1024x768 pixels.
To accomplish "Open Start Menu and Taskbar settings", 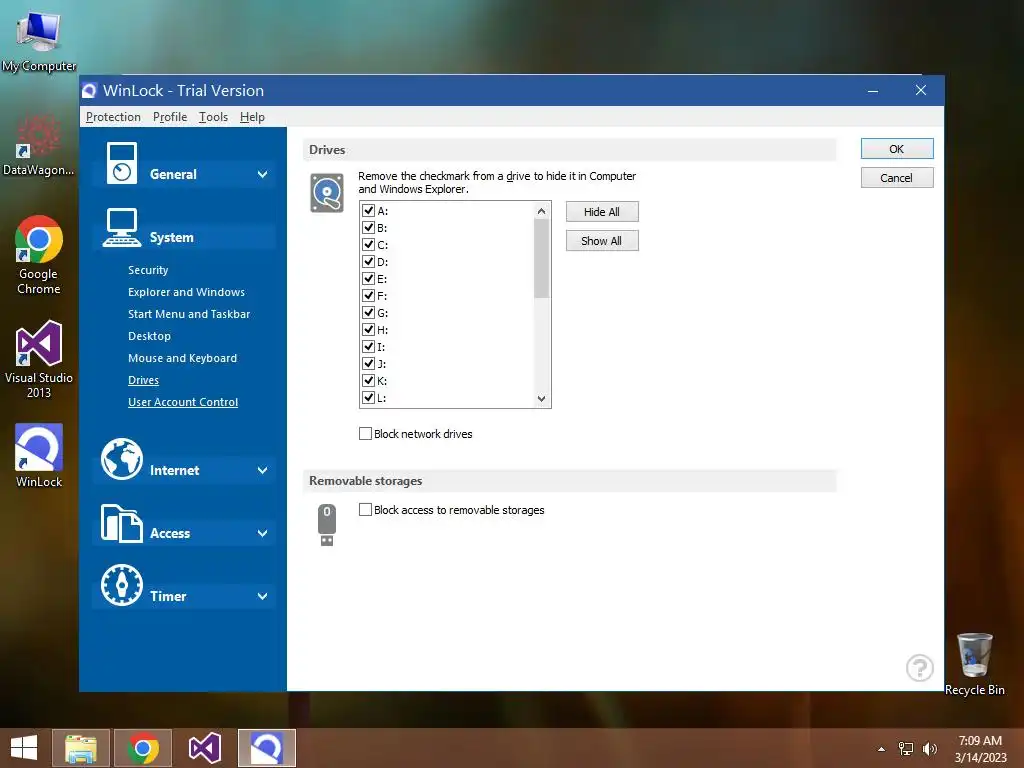I will click(x=189, y=314).
